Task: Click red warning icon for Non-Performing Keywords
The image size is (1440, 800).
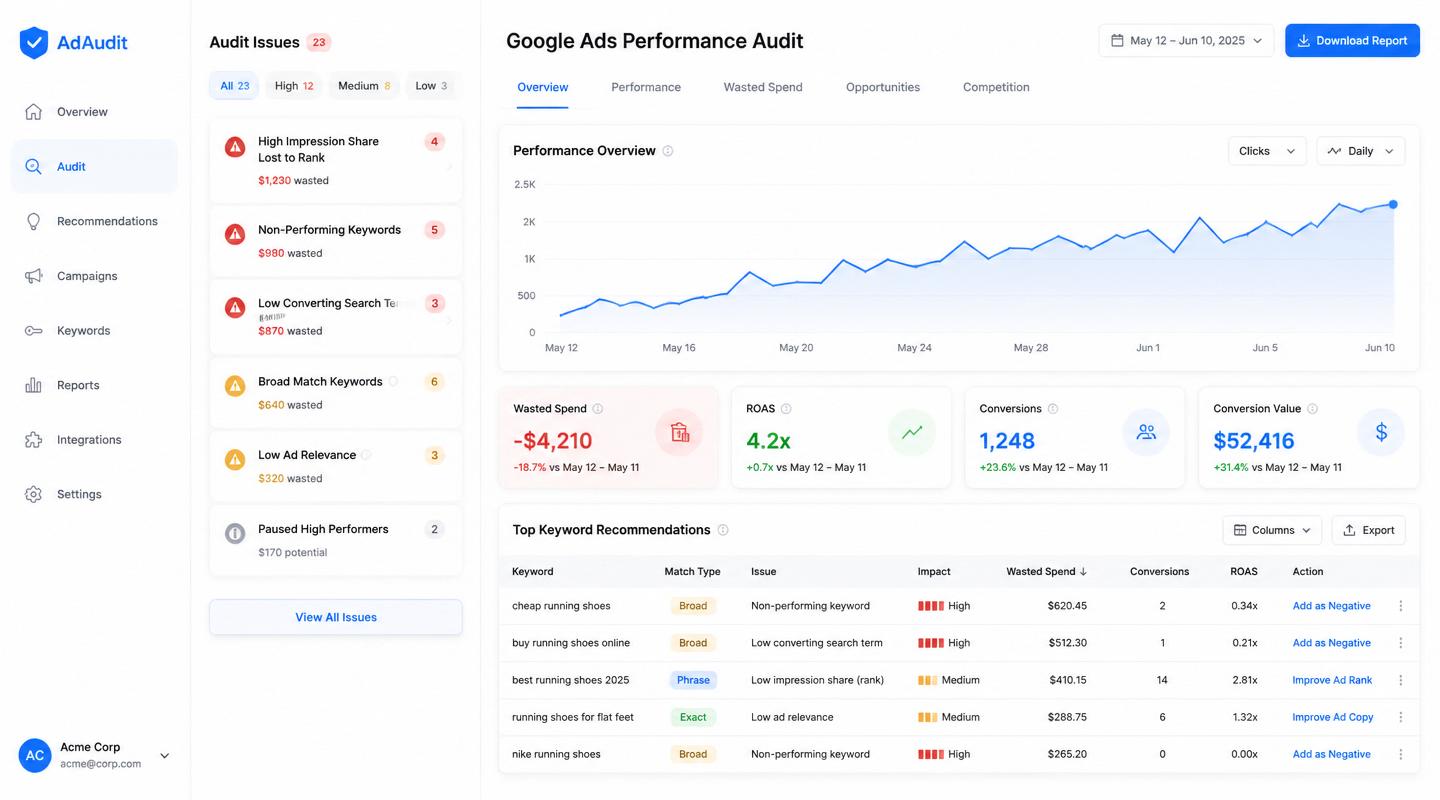Action: [x=235, y=234]
